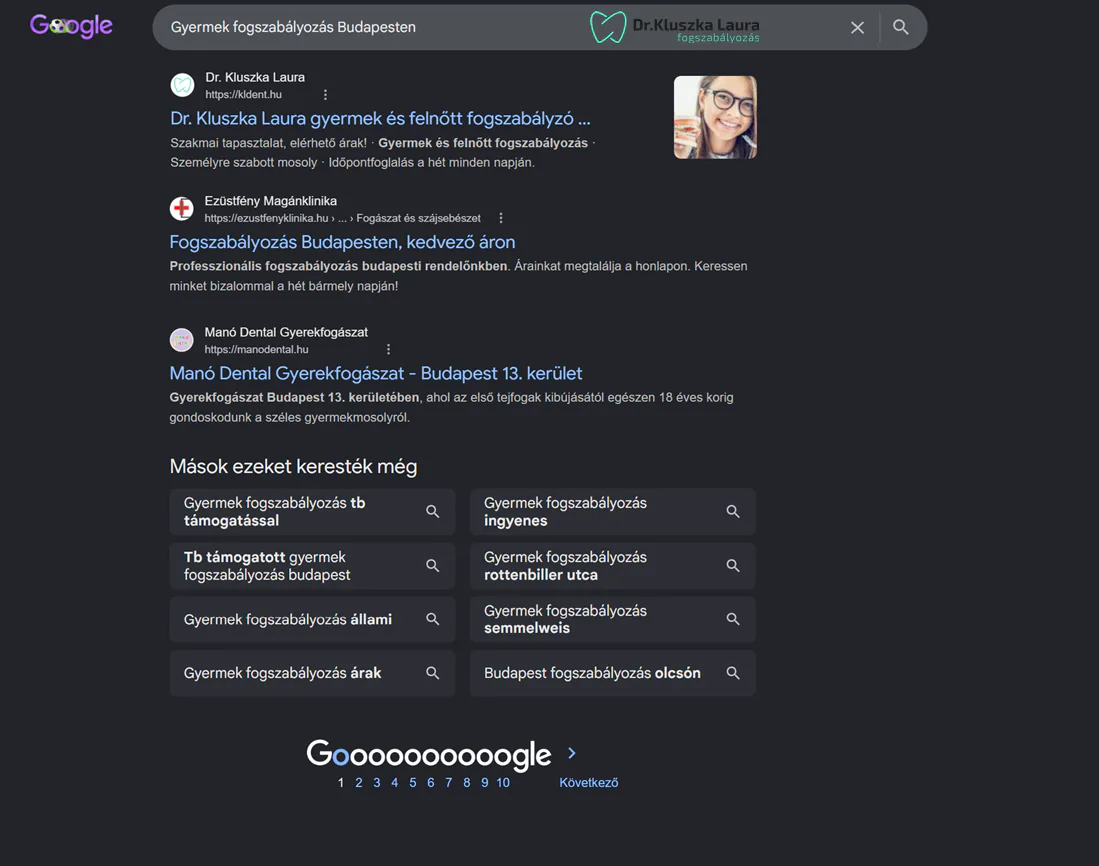Click the https://kldent.hu URL text
Viewport: 1099px width, 866px height.
pos(243,95)
